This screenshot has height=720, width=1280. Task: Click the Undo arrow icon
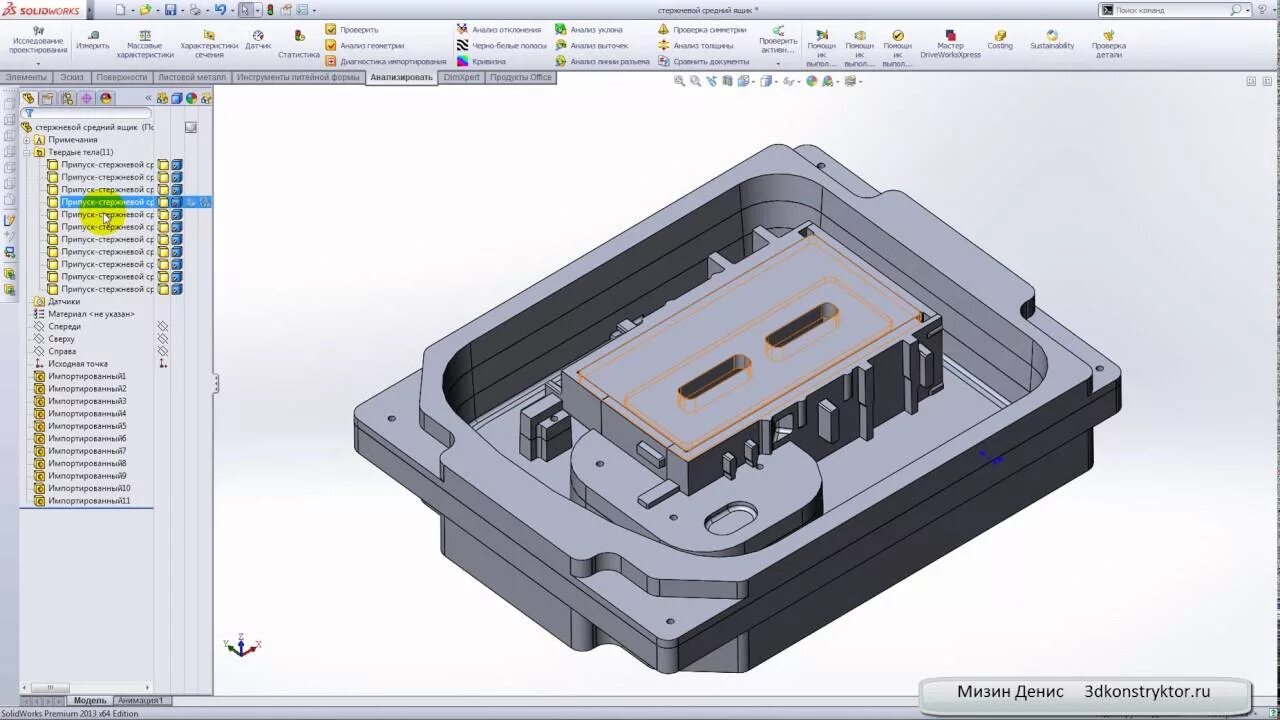coord(220,10)
